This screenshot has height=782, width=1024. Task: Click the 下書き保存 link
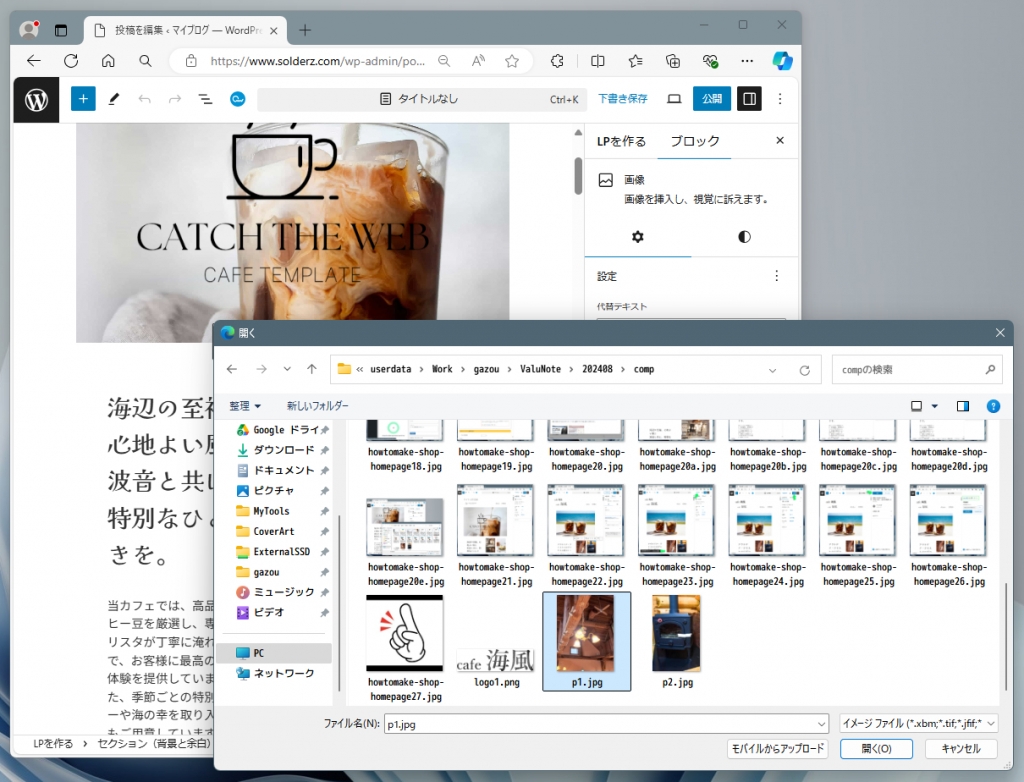click(x=623, y=99)
